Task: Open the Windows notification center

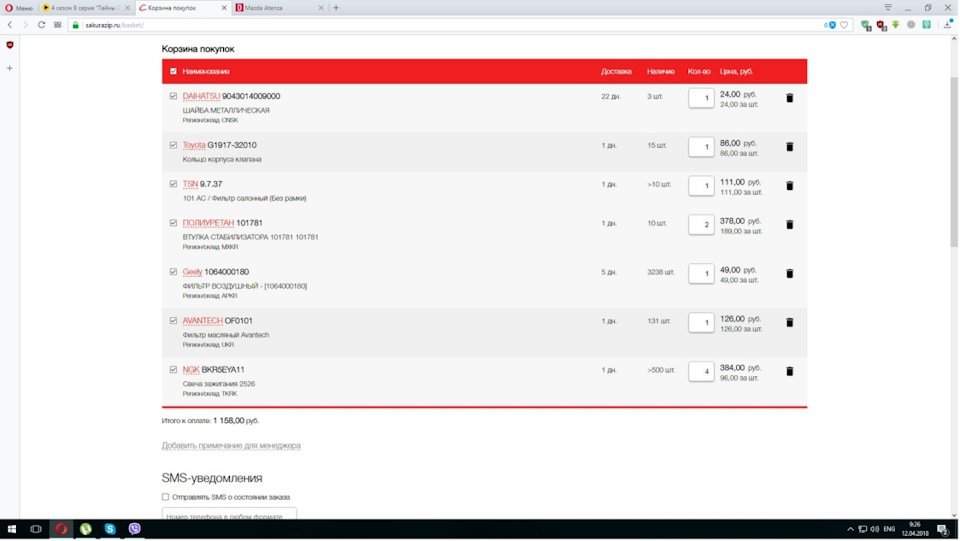Action: [x=943, y=529]
